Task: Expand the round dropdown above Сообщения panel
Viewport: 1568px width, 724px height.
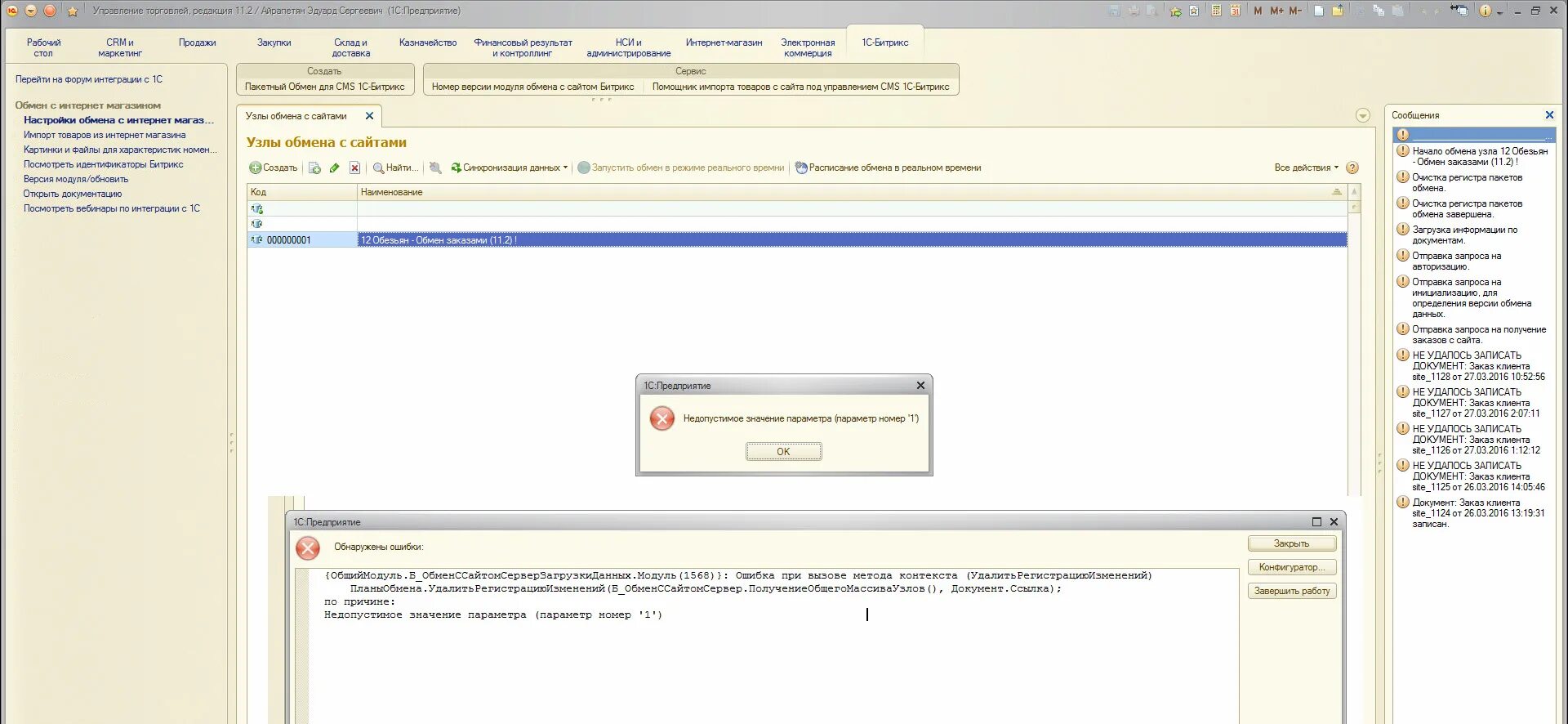Action: coord(1362,115)
